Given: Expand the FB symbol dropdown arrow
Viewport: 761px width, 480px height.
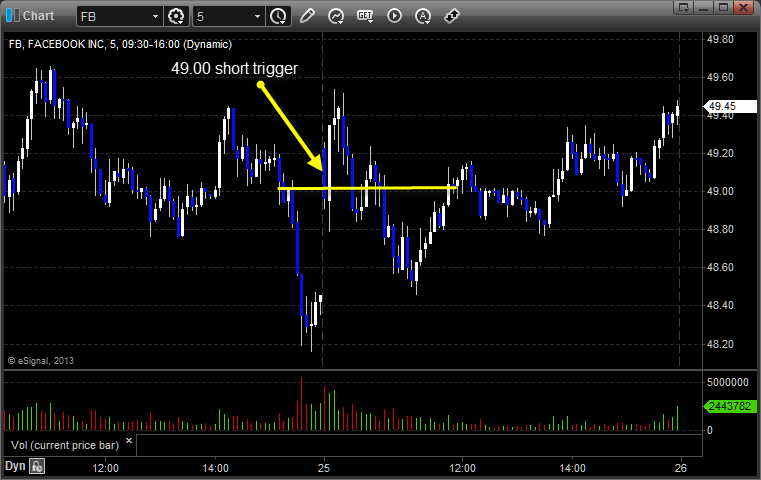Looking at the screenshot, I should (x=155, y=17).
